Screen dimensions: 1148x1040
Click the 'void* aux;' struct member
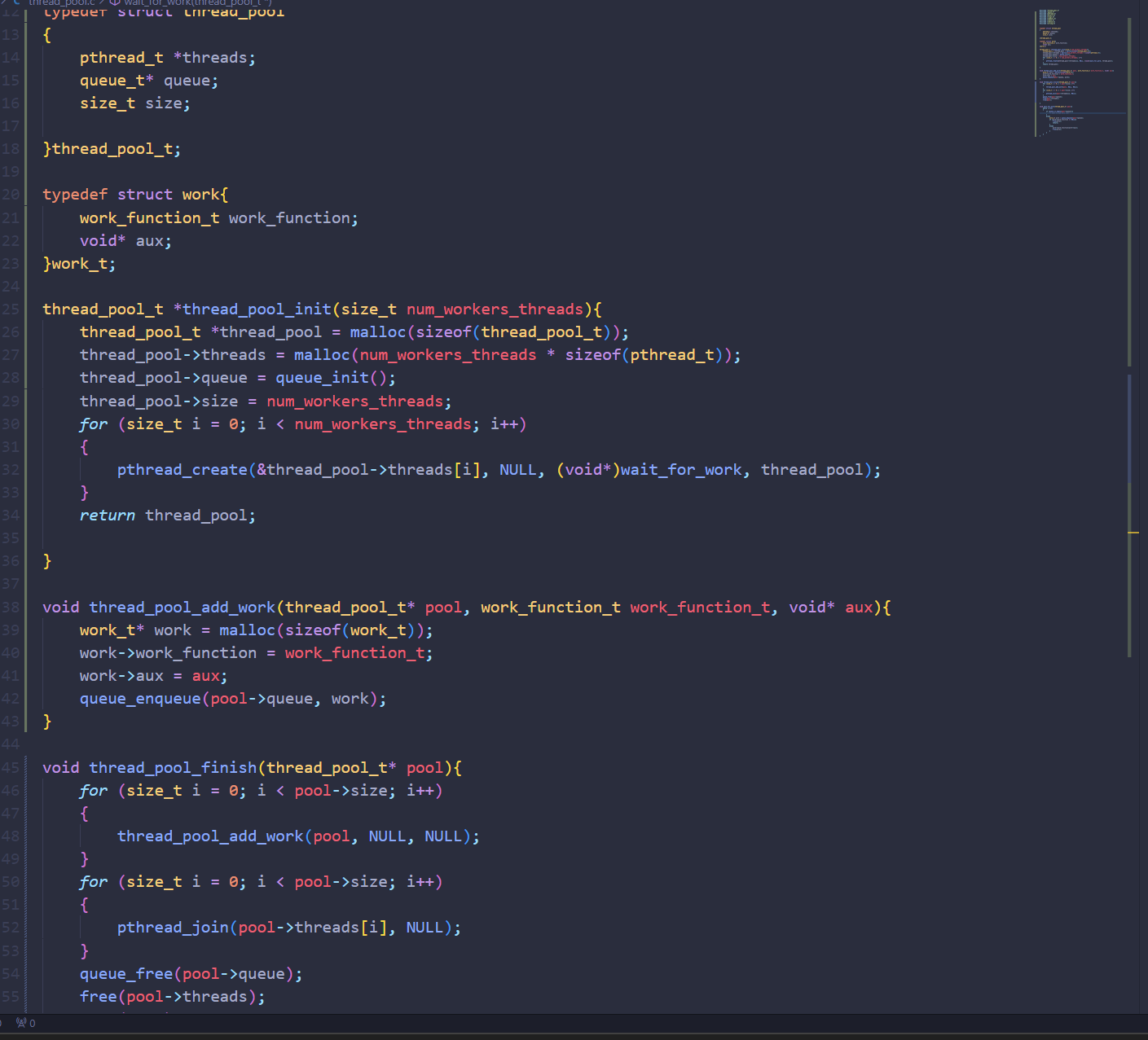point(125,241)
